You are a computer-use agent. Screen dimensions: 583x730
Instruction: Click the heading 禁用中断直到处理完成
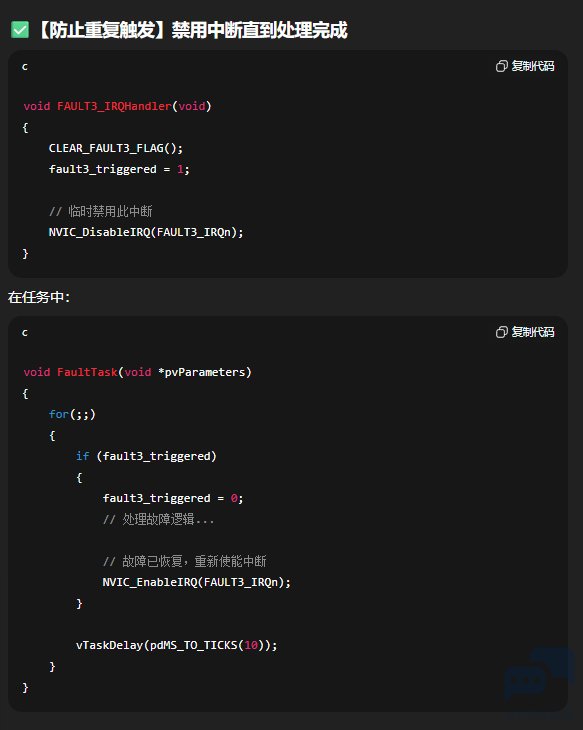tap(259, 30)
